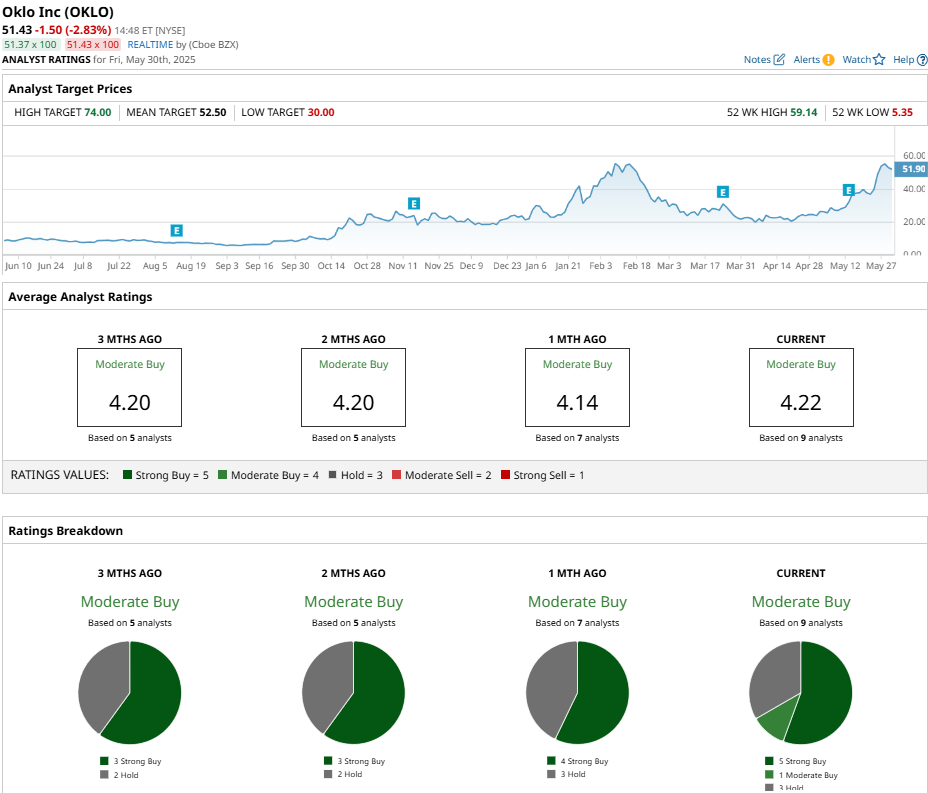
Task: Click the earnings marker near Mar 17
Action: [723, 192]
